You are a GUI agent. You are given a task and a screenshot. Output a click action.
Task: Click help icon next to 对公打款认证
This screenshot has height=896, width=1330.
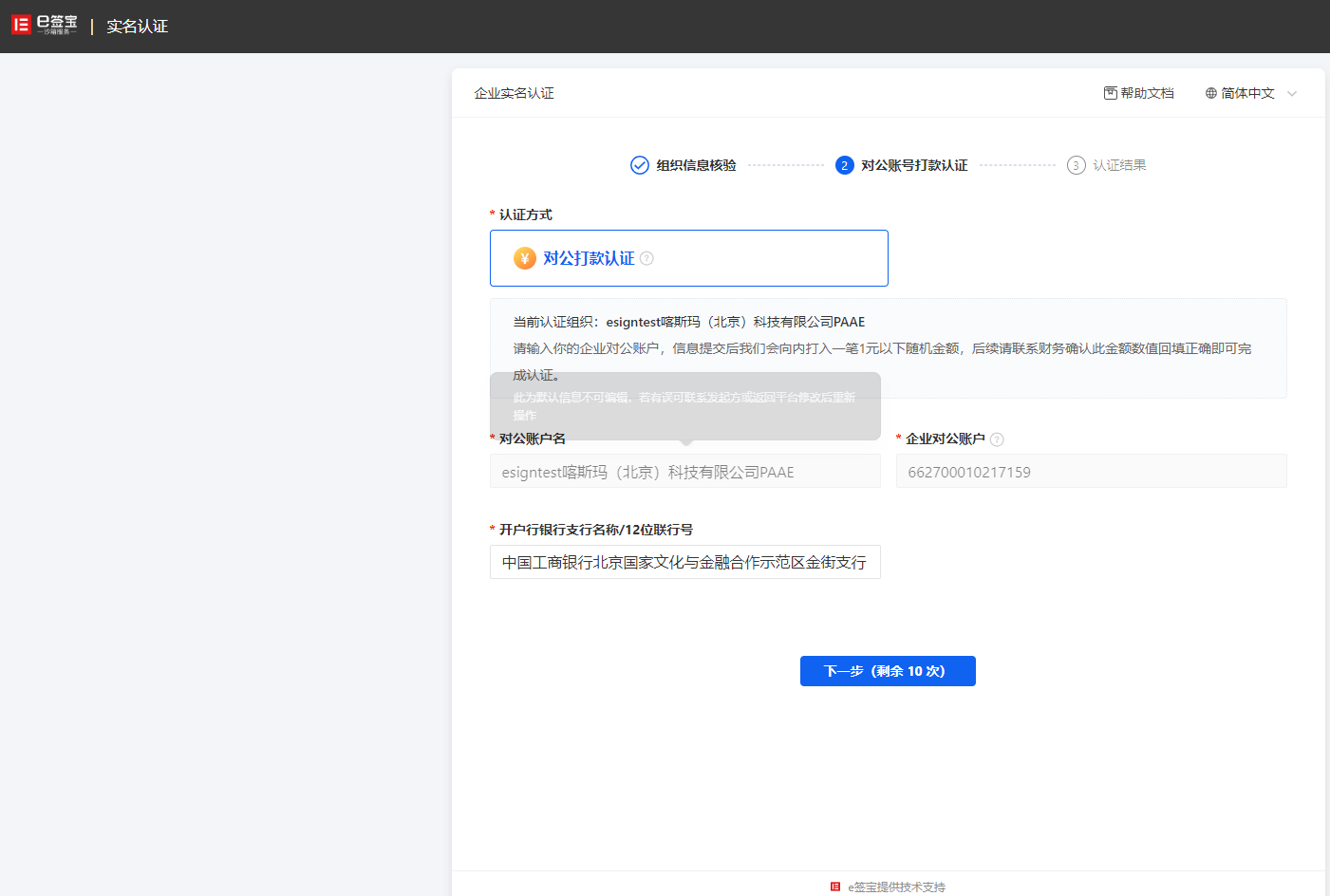click(646, 258)
